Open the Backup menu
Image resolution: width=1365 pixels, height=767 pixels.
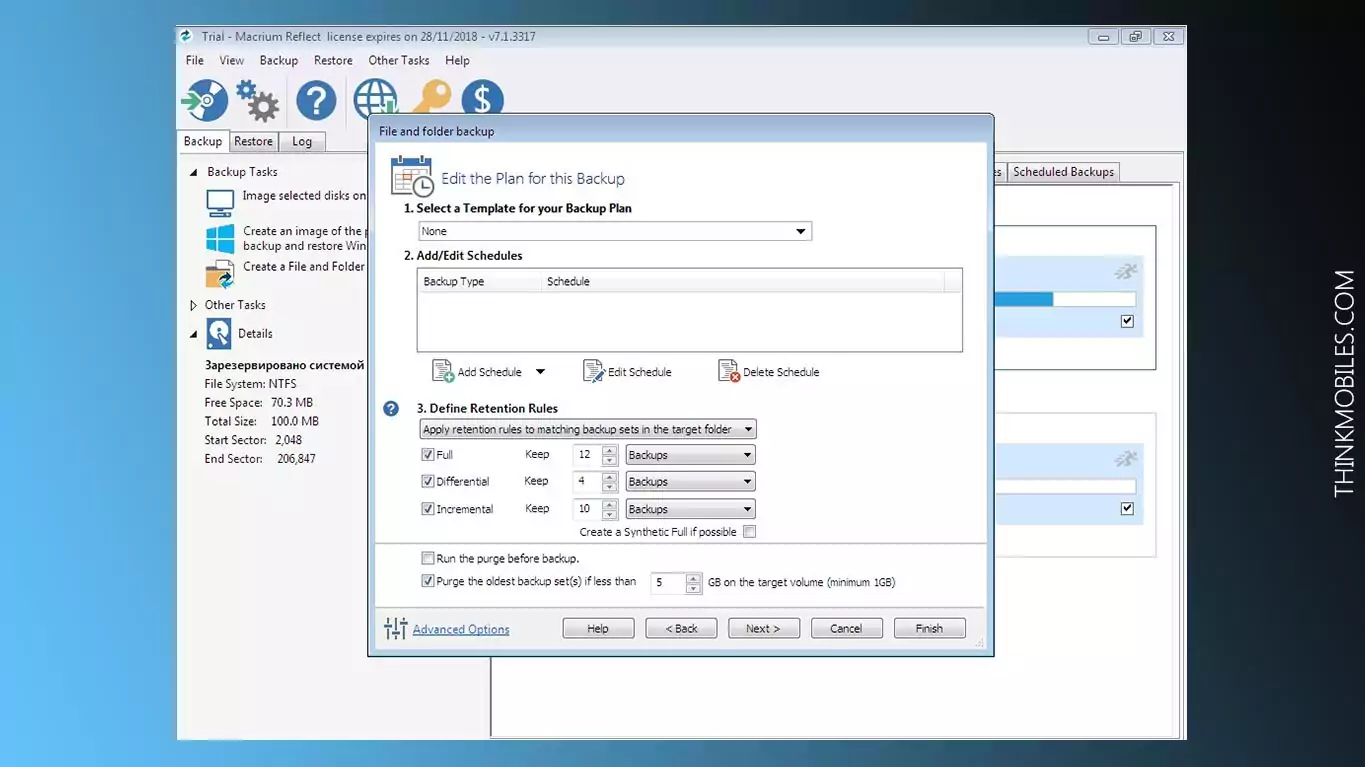279,60
